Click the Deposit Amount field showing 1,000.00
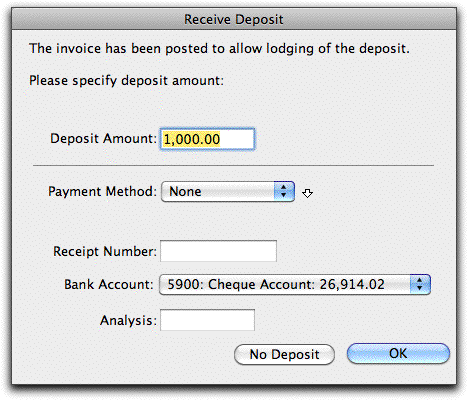This screenshot has height=400, width=468. point(207,139)
